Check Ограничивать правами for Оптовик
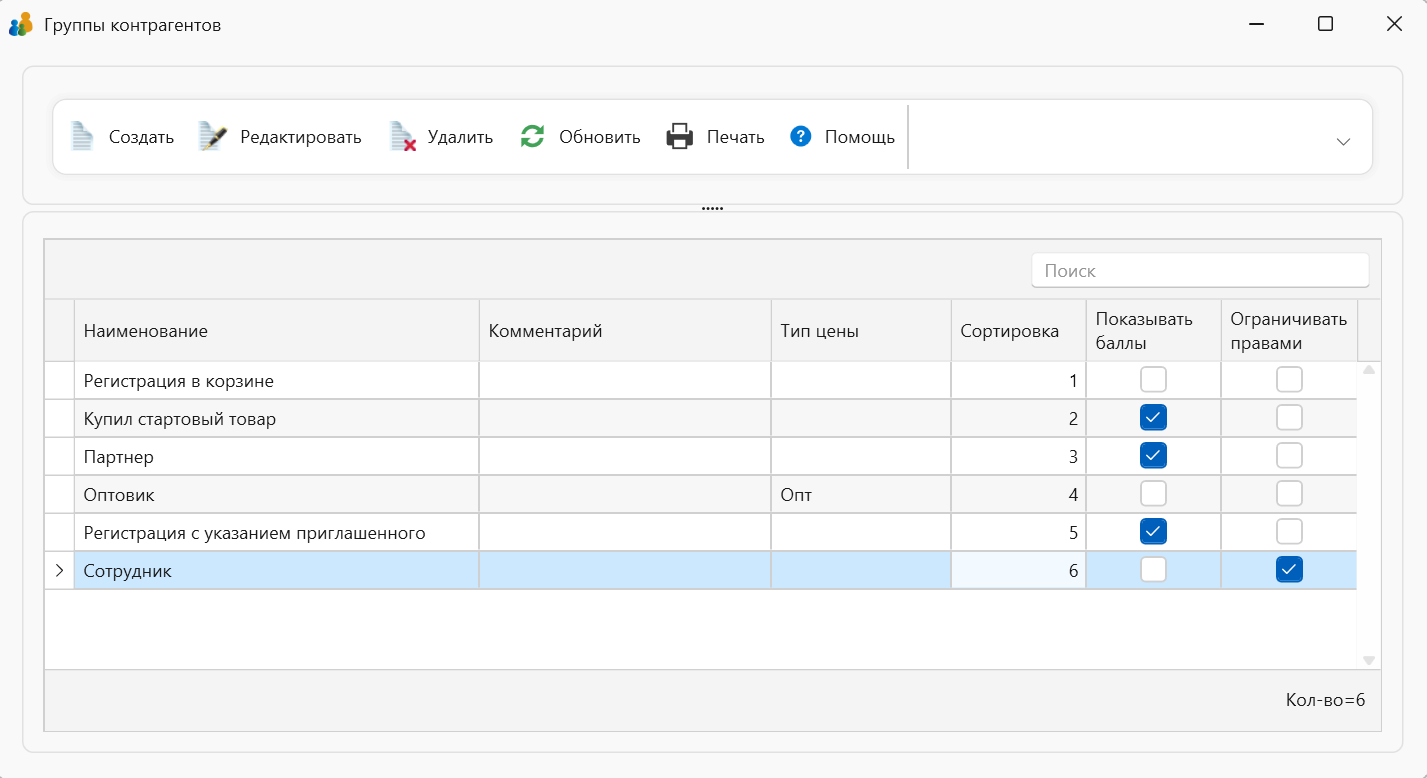1427x778 pixels. coord(1290,494)
